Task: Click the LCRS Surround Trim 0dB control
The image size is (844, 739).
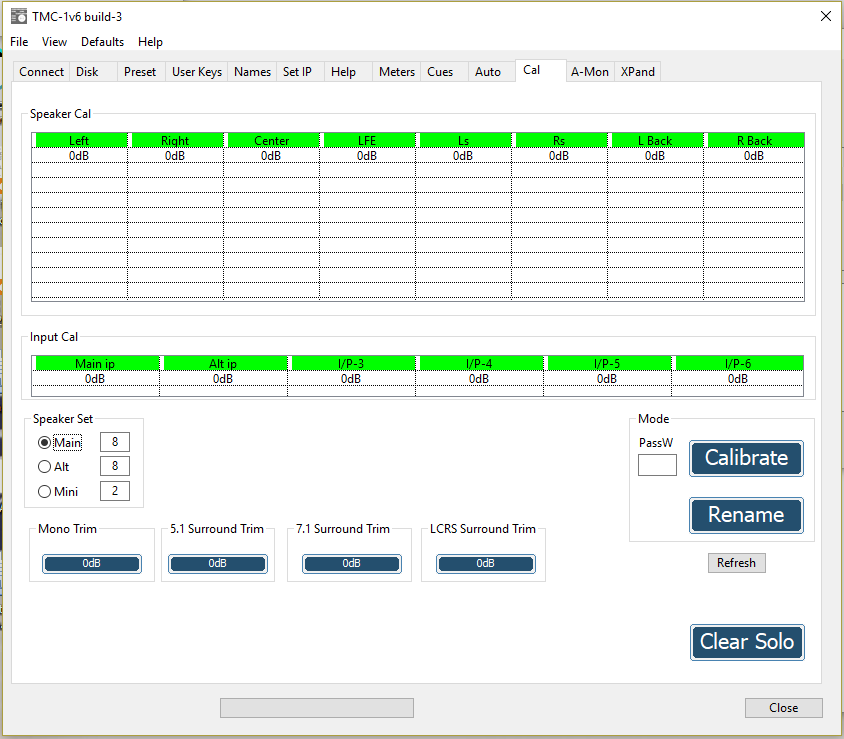Action: [x=486, y=564]
